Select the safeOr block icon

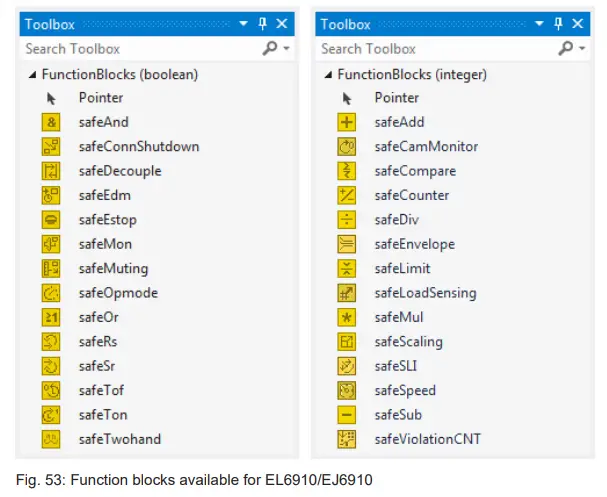[x=51, y=317]
